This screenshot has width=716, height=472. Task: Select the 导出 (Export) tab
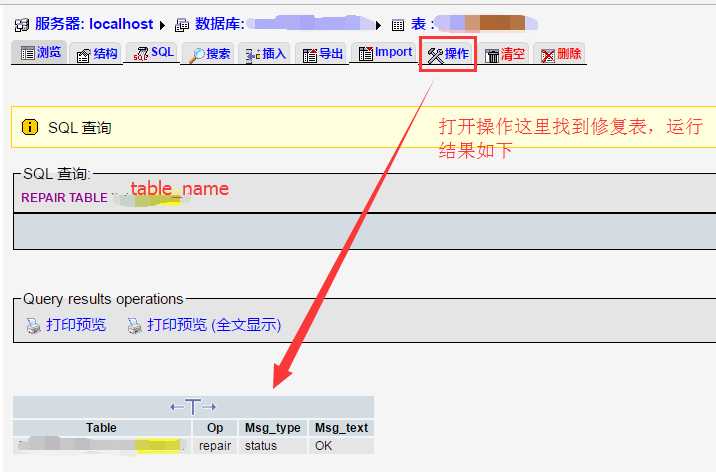click(x=322, y=54)
